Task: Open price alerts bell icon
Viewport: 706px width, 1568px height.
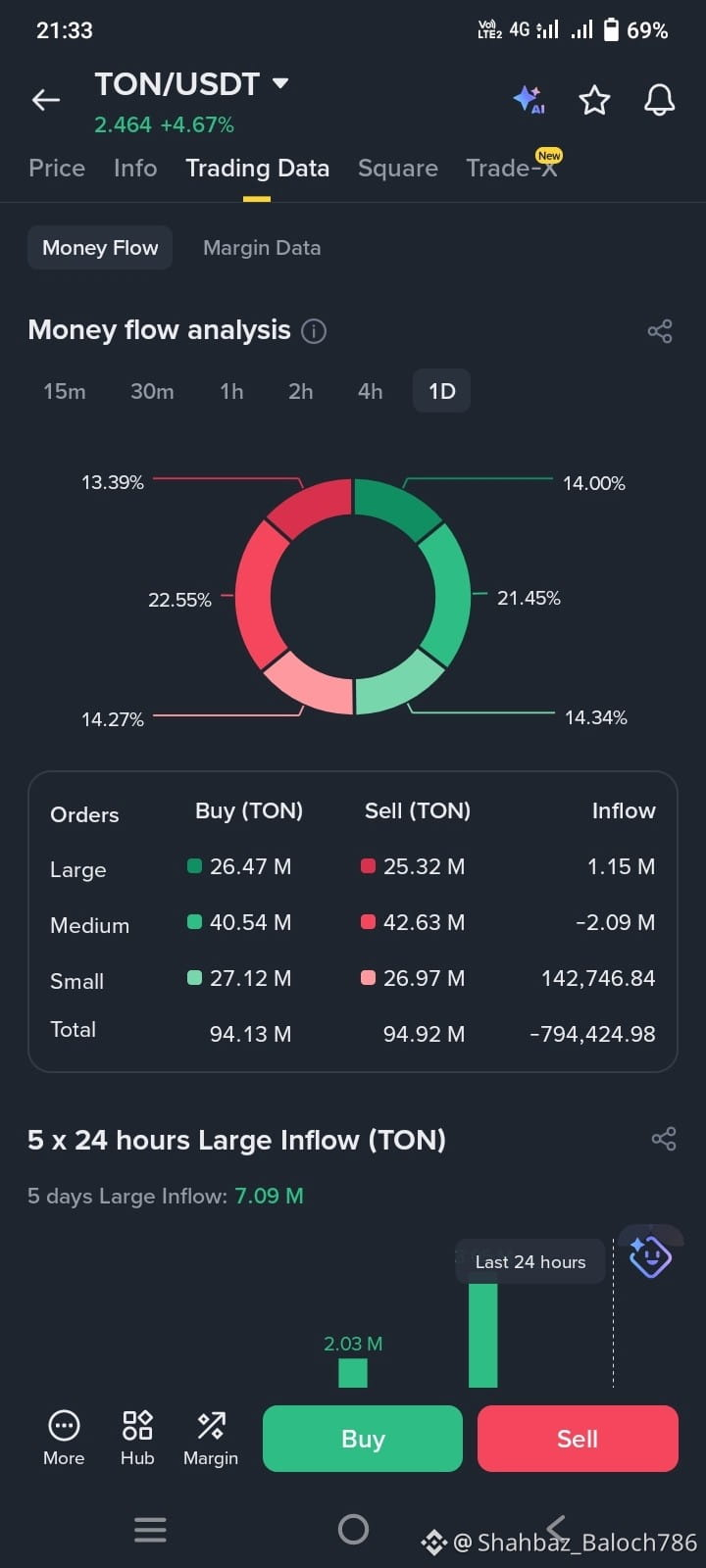Action: pos(659,100)
